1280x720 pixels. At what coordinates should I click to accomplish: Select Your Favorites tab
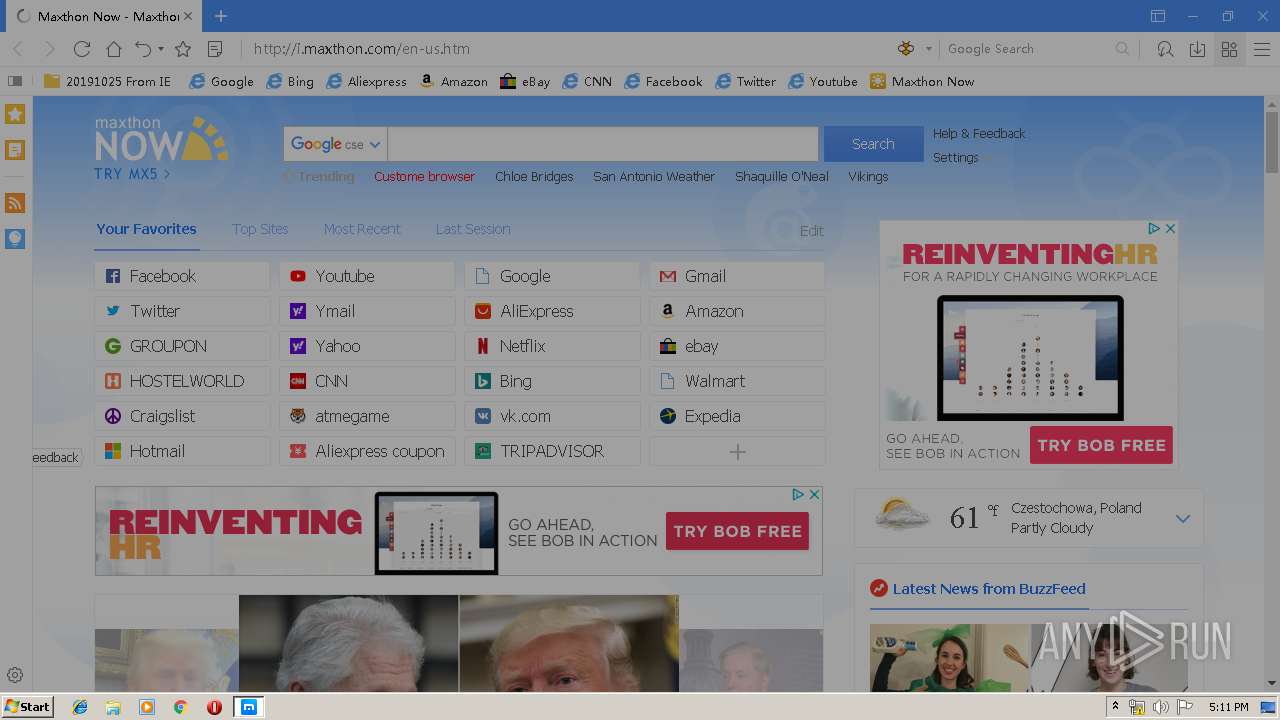tap(146, 229)
